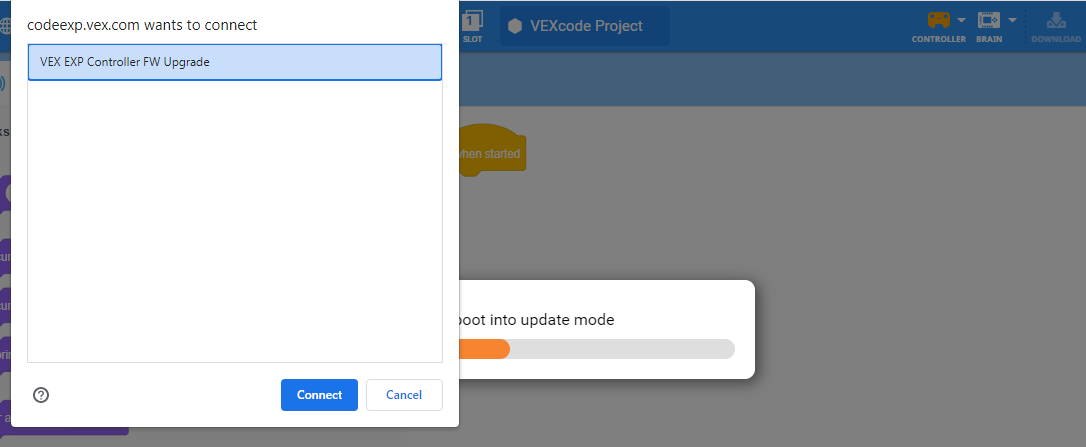
Task: Click the orange update progress bar
Action: pos(484,349)
